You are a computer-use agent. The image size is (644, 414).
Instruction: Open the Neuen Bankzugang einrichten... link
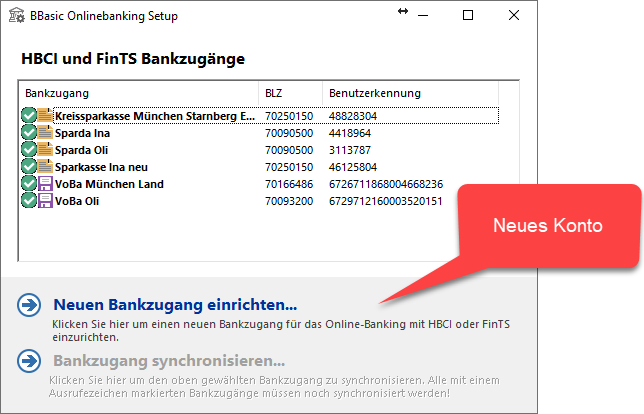[x=175, y=305]
